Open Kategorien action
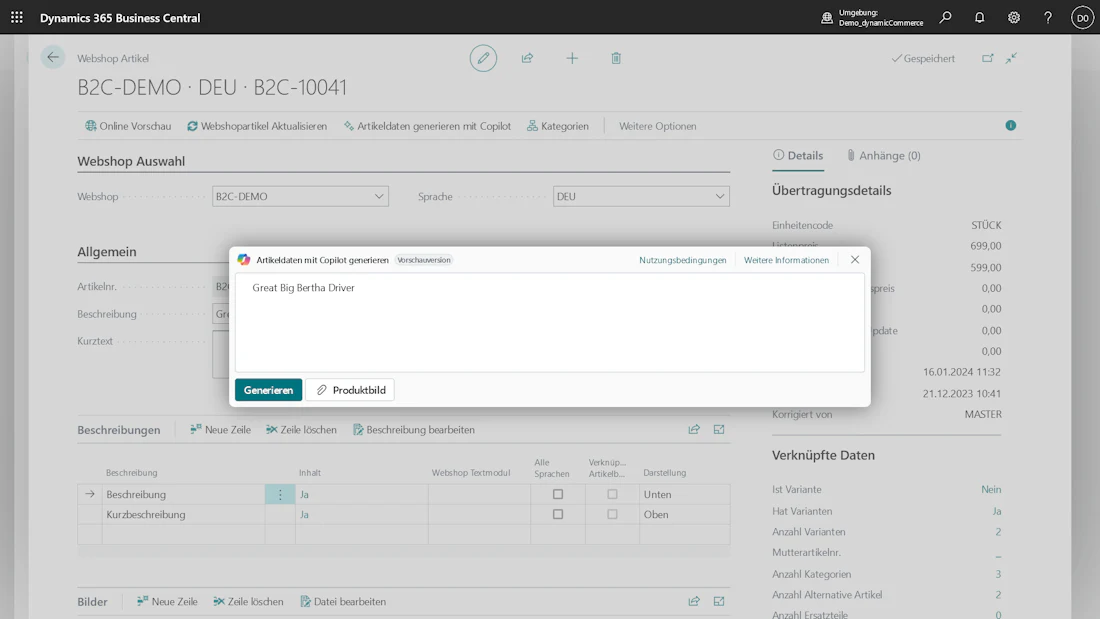Screen dimensions: 1100x619 coord(558,126)
